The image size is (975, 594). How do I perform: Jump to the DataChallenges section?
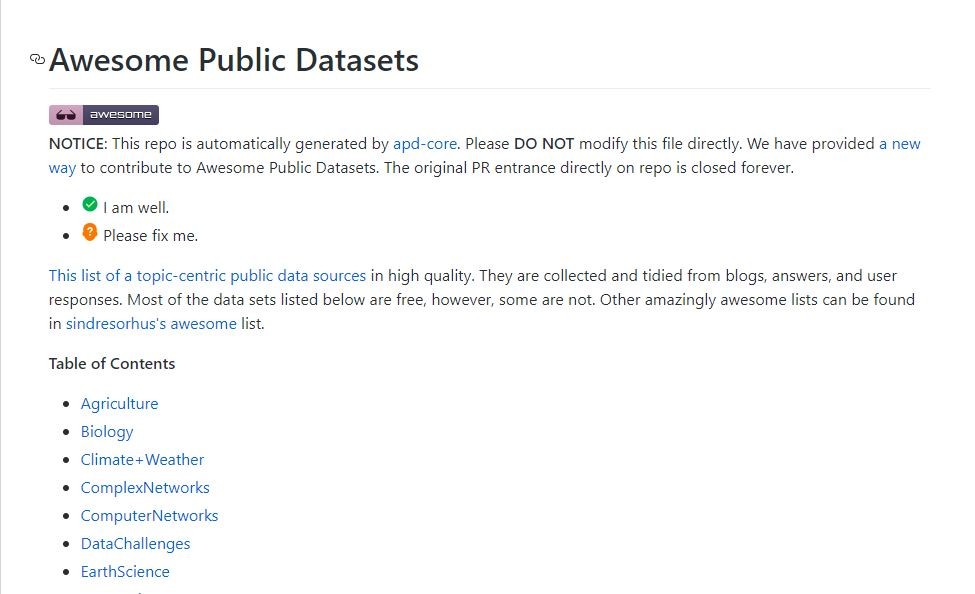click(x=135, y=544)
